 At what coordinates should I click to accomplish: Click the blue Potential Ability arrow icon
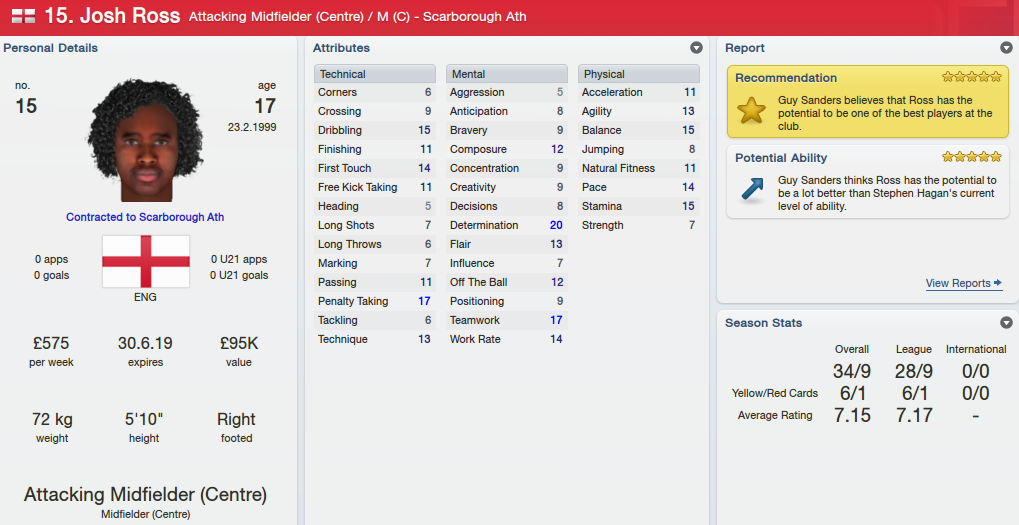(751, 190)
